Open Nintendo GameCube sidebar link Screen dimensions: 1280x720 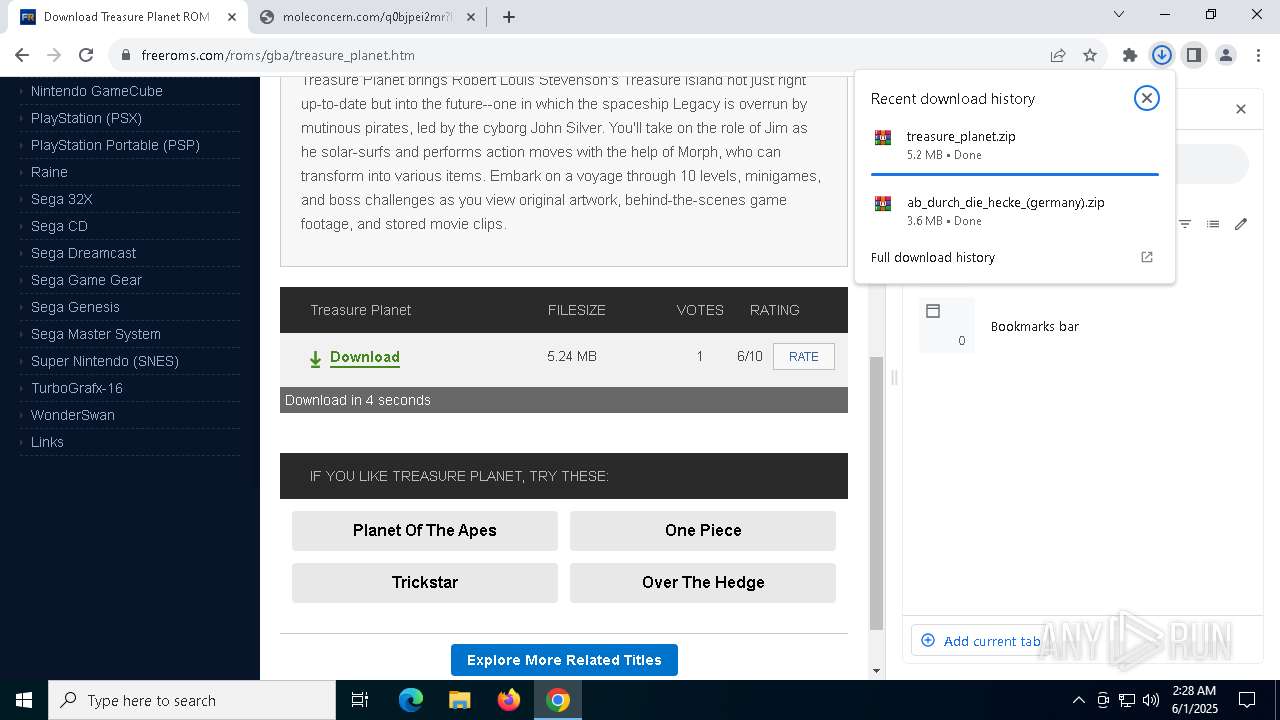click(97, 91)
